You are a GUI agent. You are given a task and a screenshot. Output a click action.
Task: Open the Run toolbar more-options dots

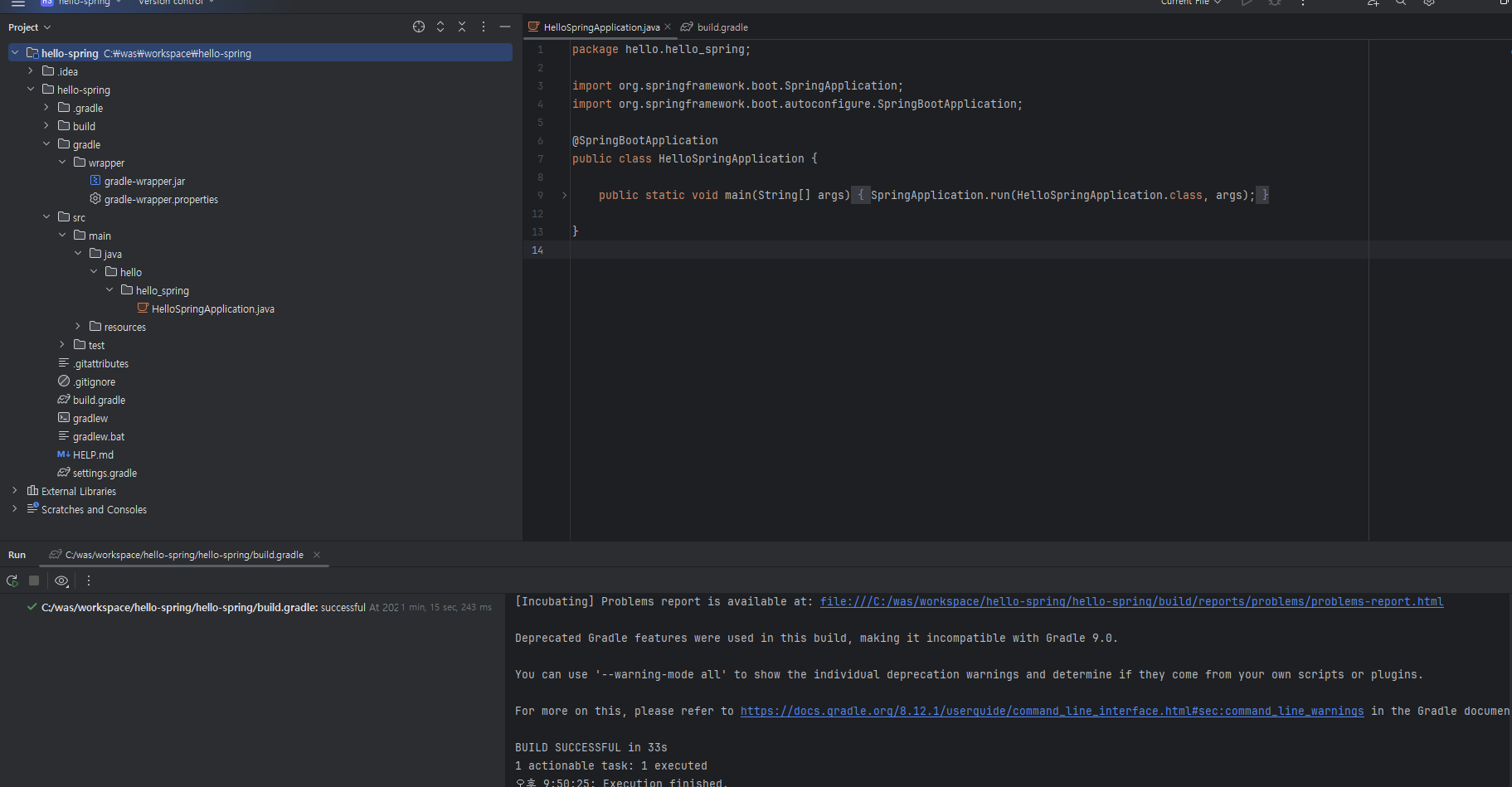tap(89, 581)
